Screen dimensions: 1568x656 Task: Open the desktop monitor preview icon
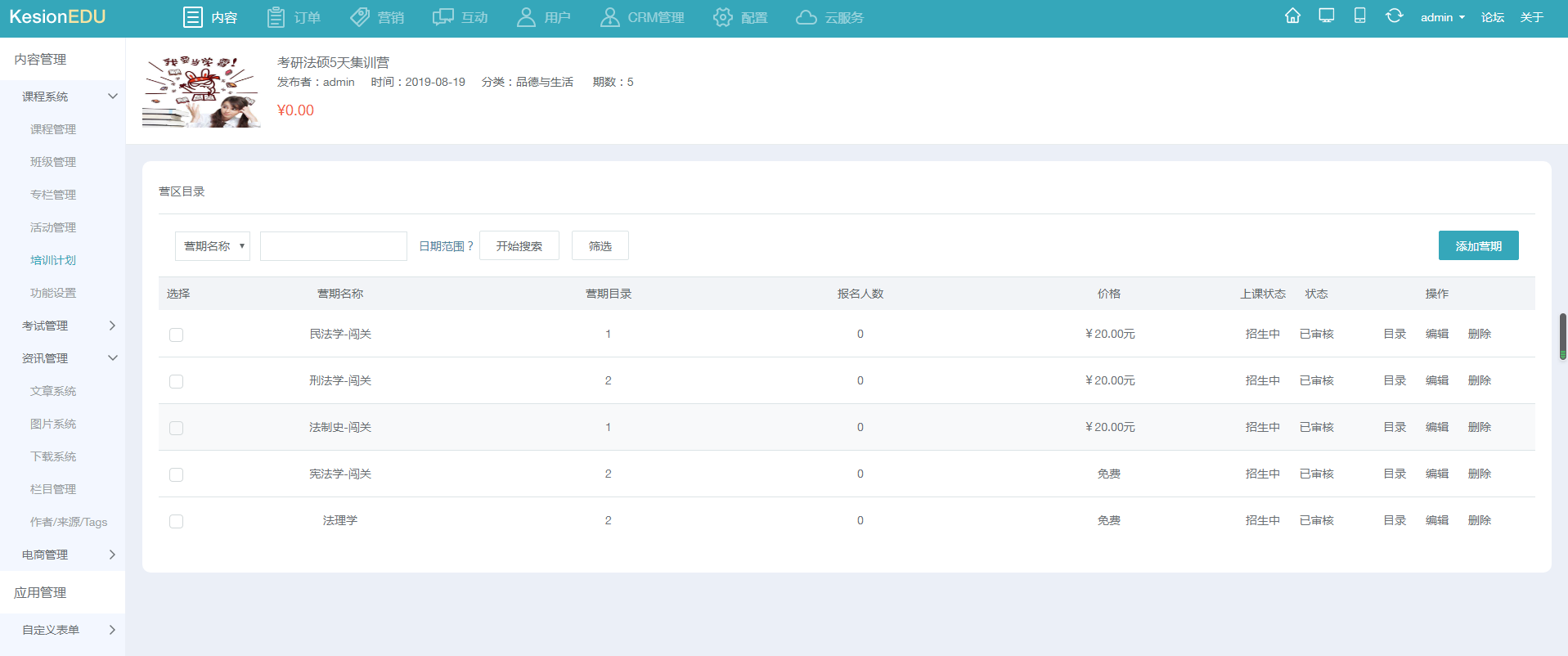pos(1327,16)
